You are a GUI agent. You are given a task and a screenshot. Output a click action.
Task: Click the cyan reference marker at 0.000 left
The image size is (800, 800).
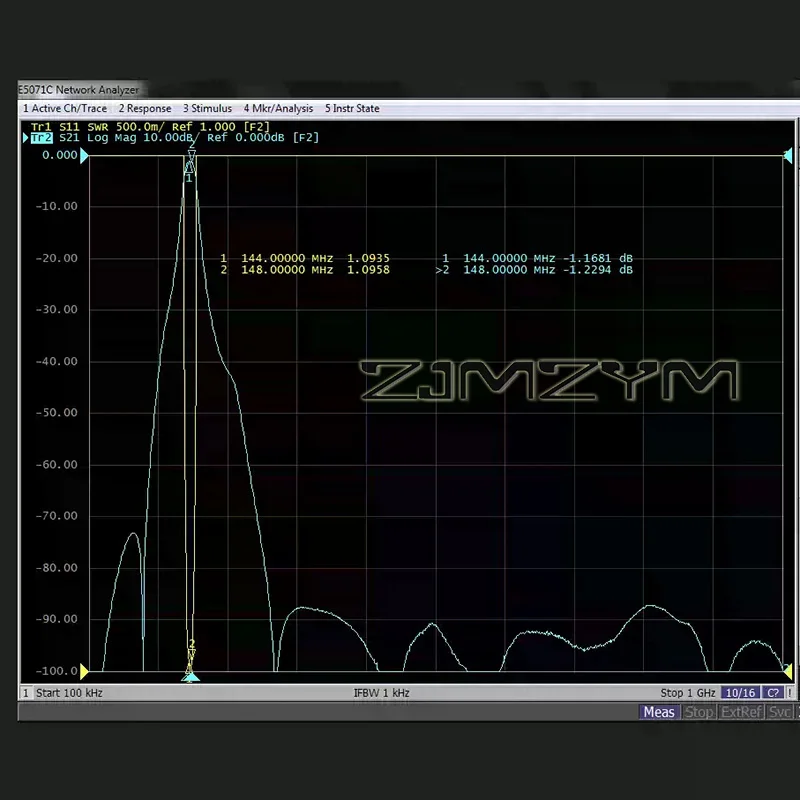(84, 155)
